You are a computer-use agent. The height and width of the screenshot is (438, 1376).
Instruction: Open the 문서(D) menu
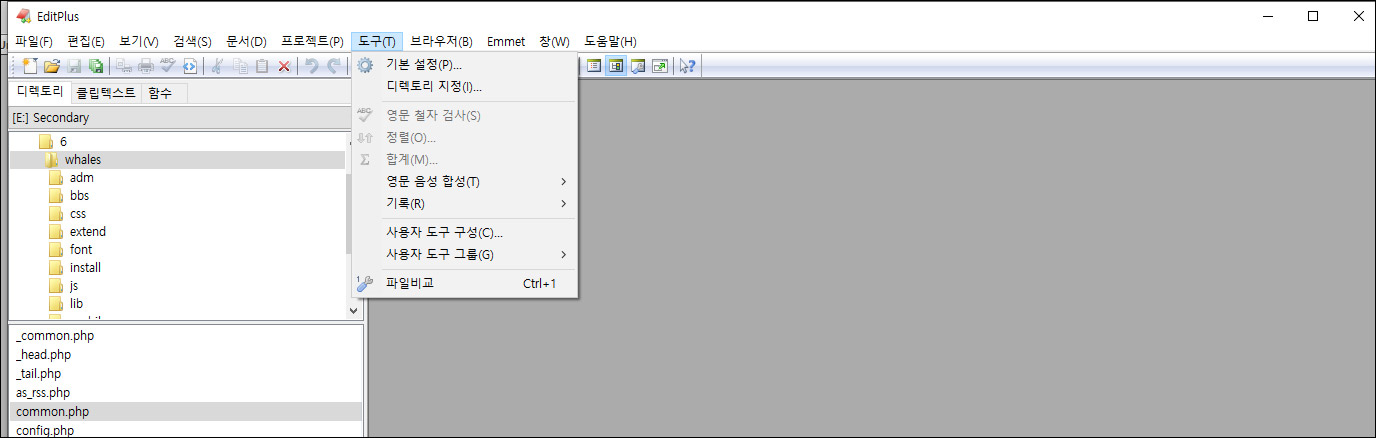pyautogui.click(x=246, y=41)
